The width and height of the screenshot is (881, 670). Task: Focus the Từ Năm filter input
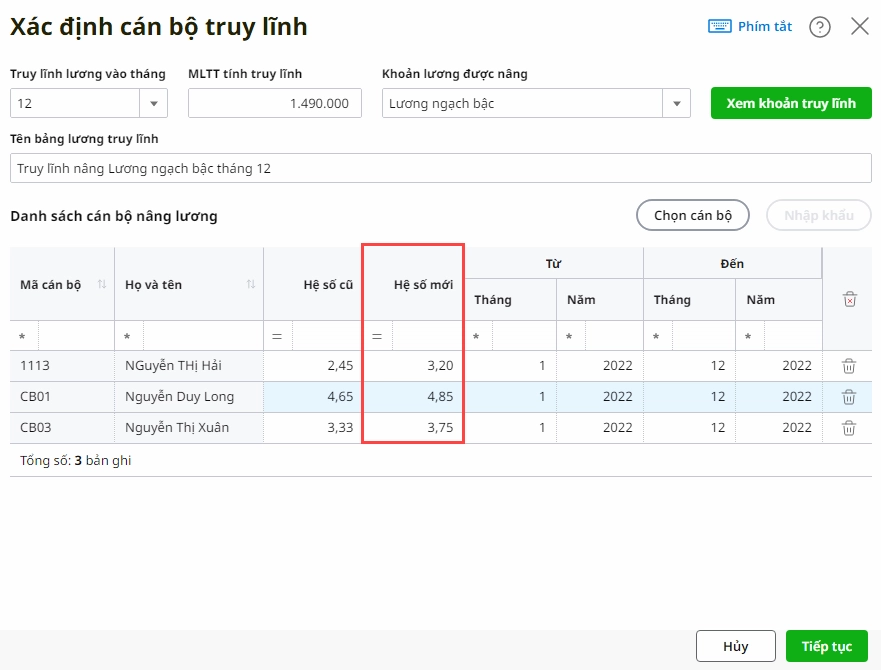(614, 336)
